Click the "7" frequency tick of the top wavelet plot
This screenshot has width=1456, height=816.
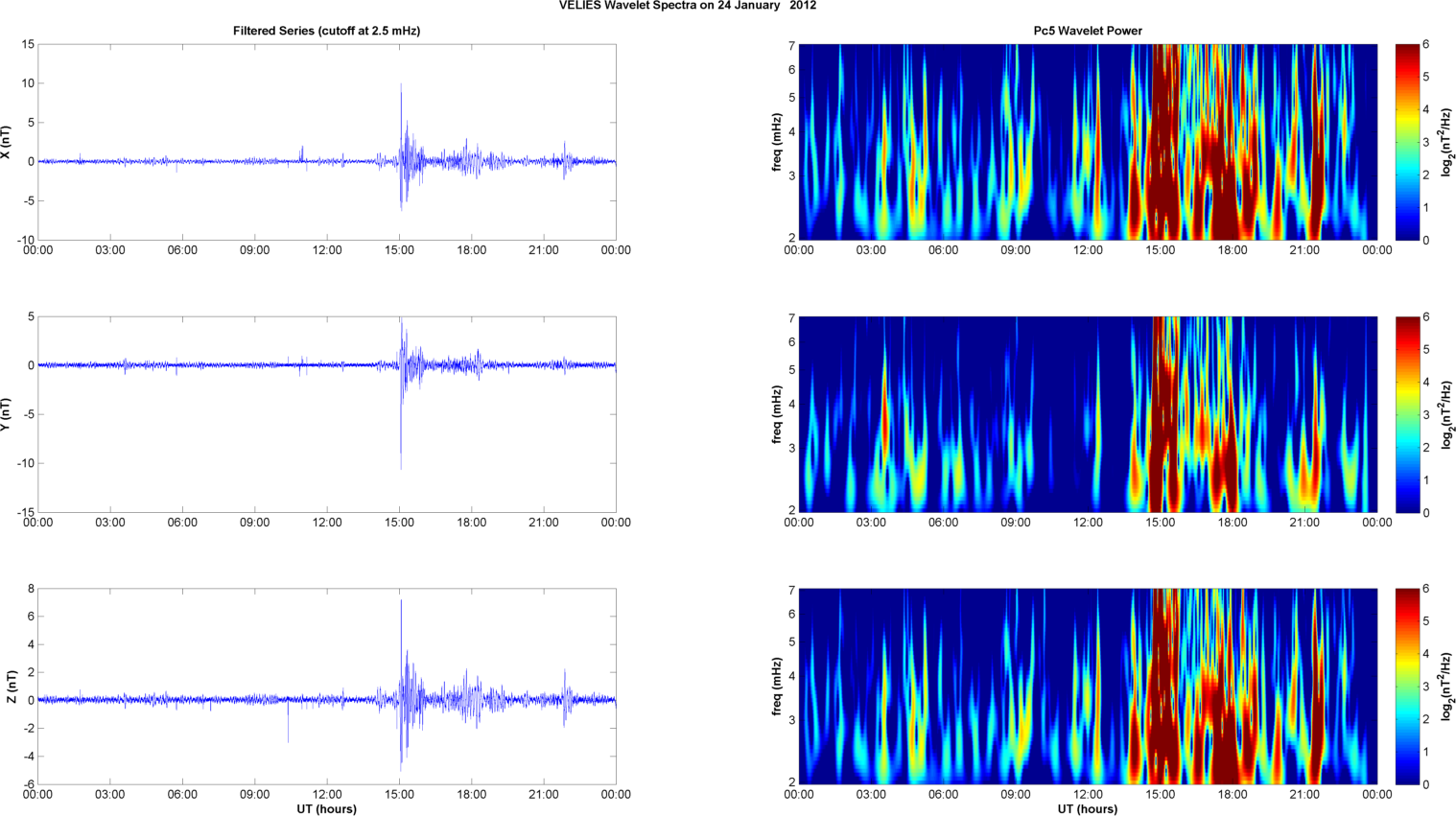pyautogui.click(x=792, y=45)
